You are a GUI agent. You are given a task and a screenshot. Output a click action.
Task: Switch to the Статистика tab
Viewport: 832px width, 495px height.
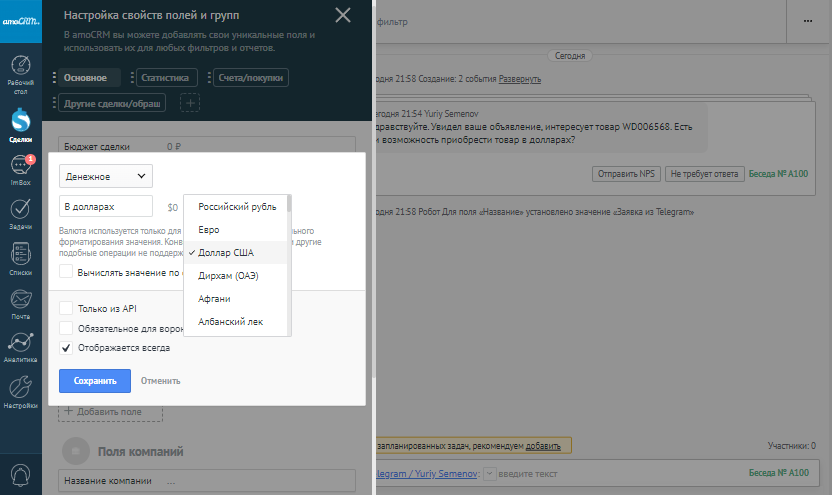point(165,77)
